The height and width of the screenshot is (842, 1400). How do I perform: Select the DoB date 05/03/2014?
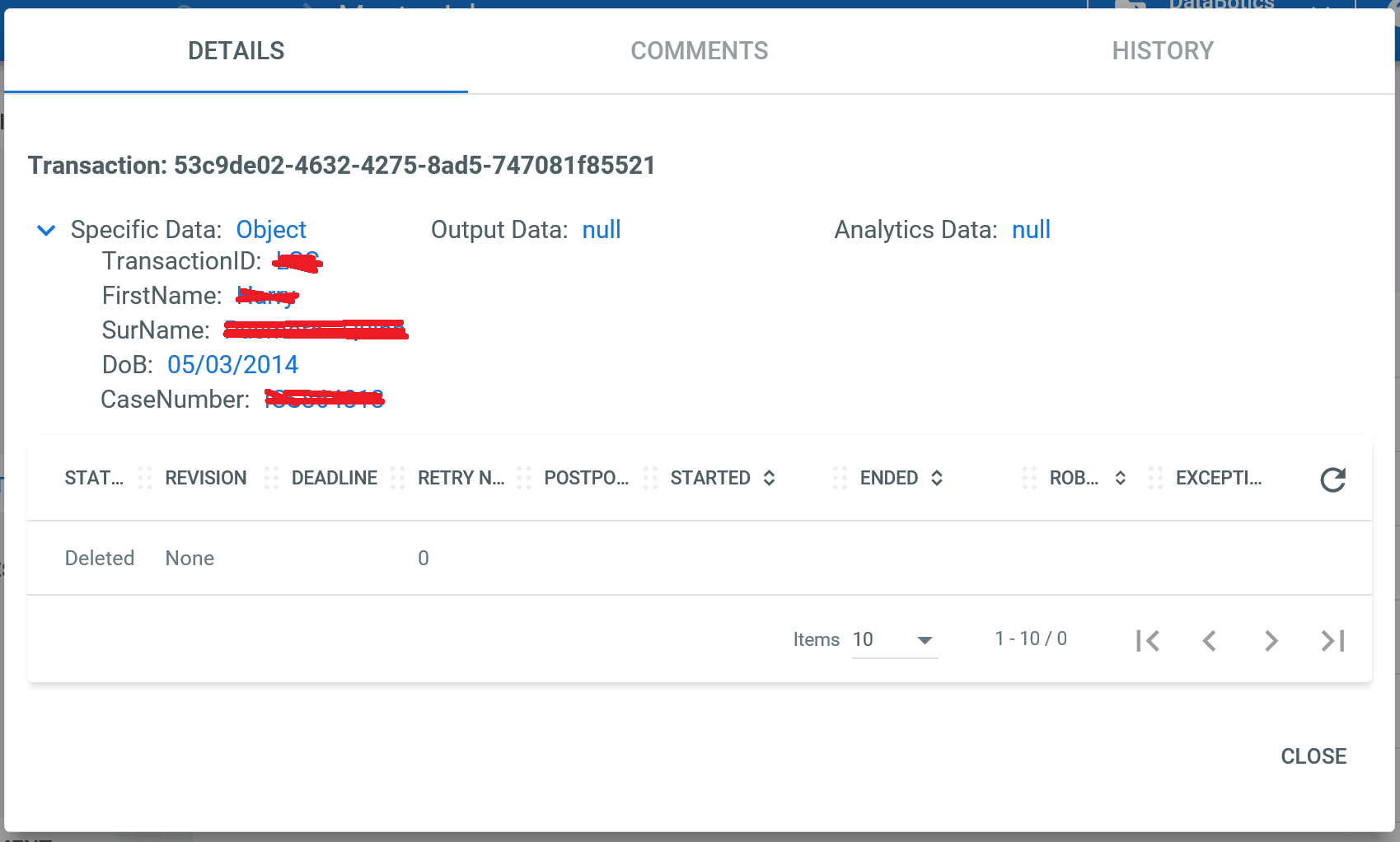(232, 364)
